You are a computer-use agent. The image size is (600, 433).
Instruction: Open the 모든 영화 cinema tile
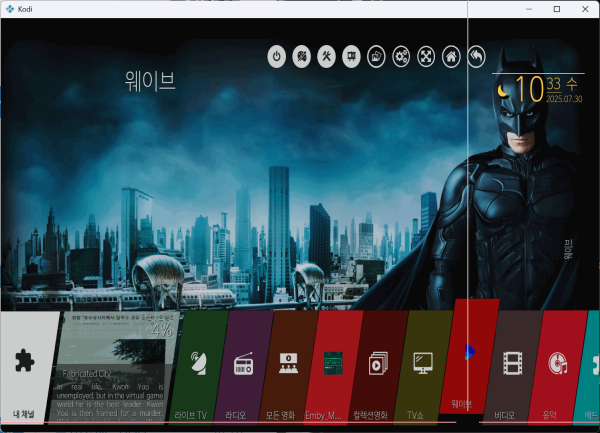(x=289, y=366)
